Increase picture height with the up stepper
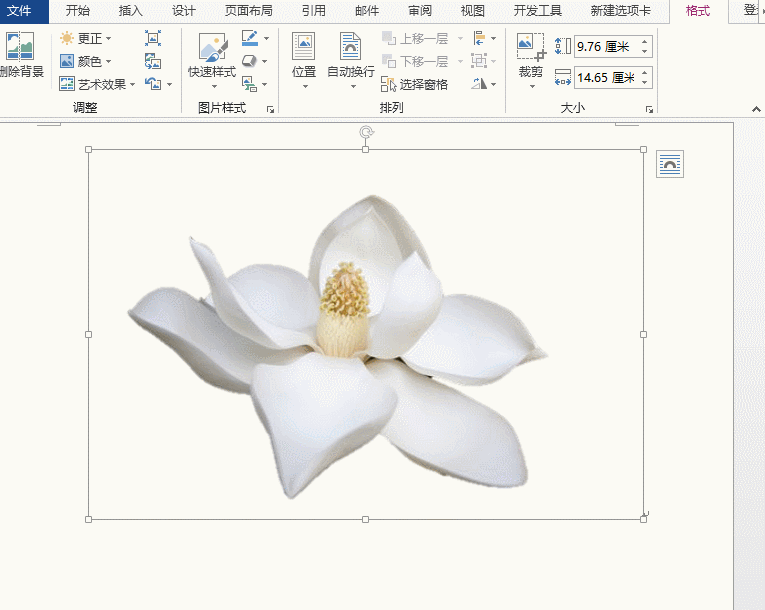 (x=645, y=41)
